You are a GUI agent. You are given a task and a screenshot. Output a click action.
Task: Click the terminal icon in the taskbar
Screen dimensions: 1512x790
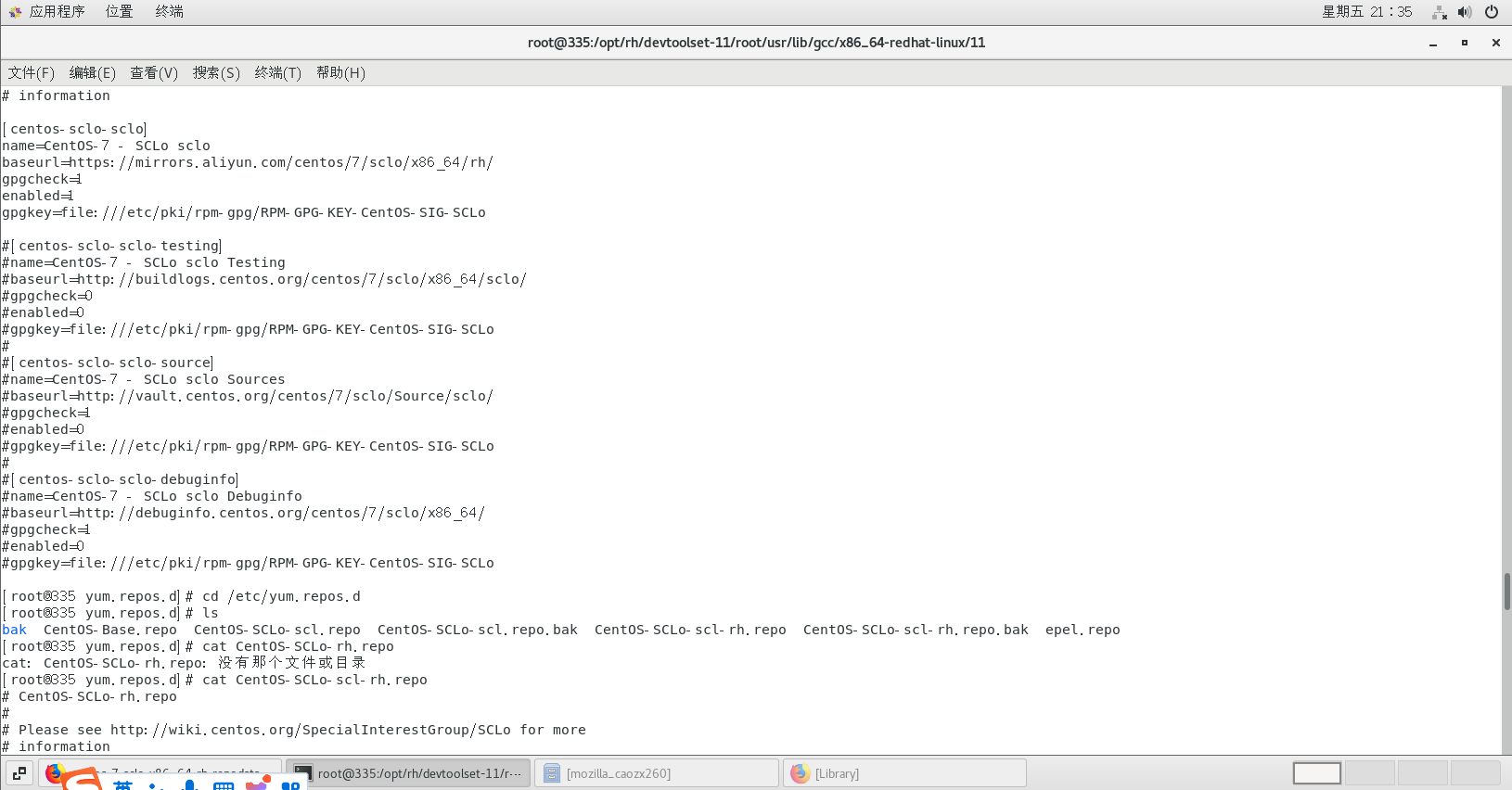302,773
